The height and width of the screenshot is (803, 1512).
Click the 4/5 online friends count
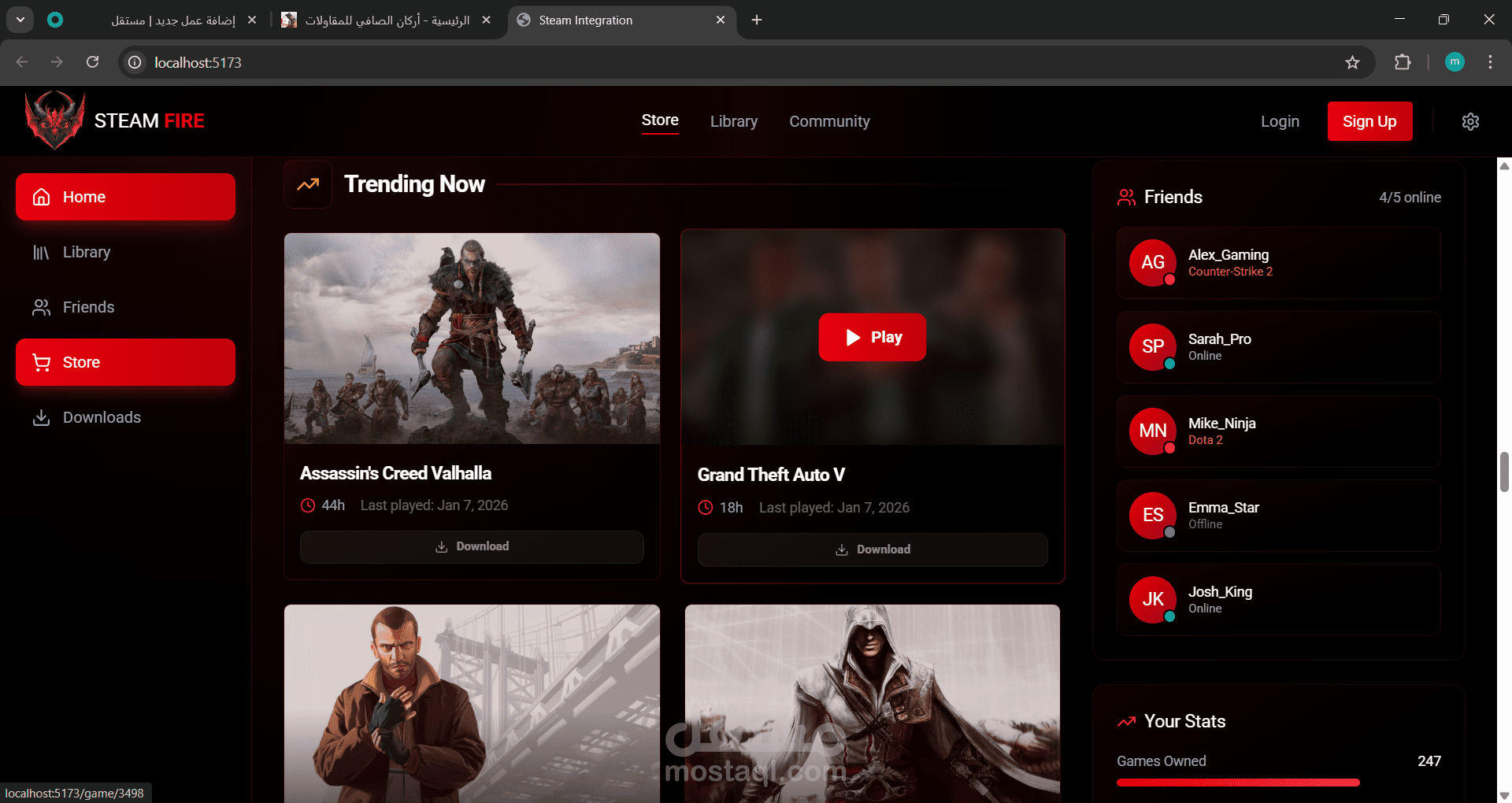[x=1410, y=198]
